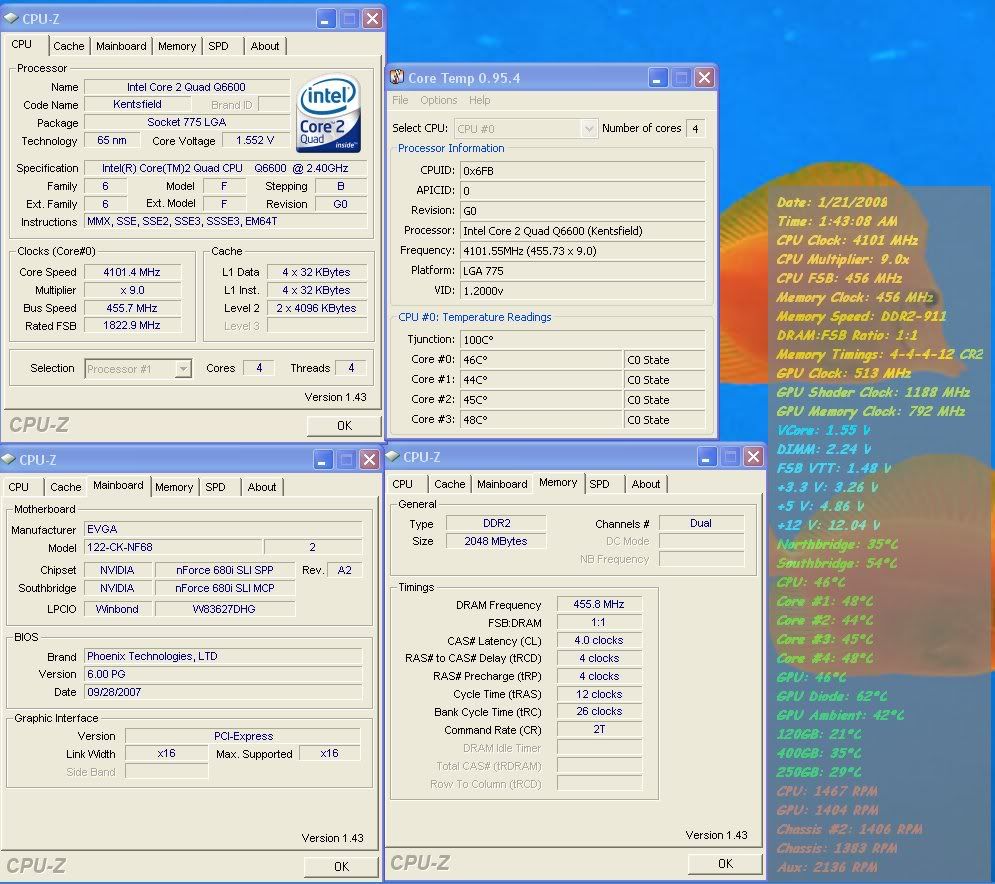Click the overlay line 'GPU Diode: 62°C'
The height and width of the screenshot is (884, 995).
click(832, 696)
